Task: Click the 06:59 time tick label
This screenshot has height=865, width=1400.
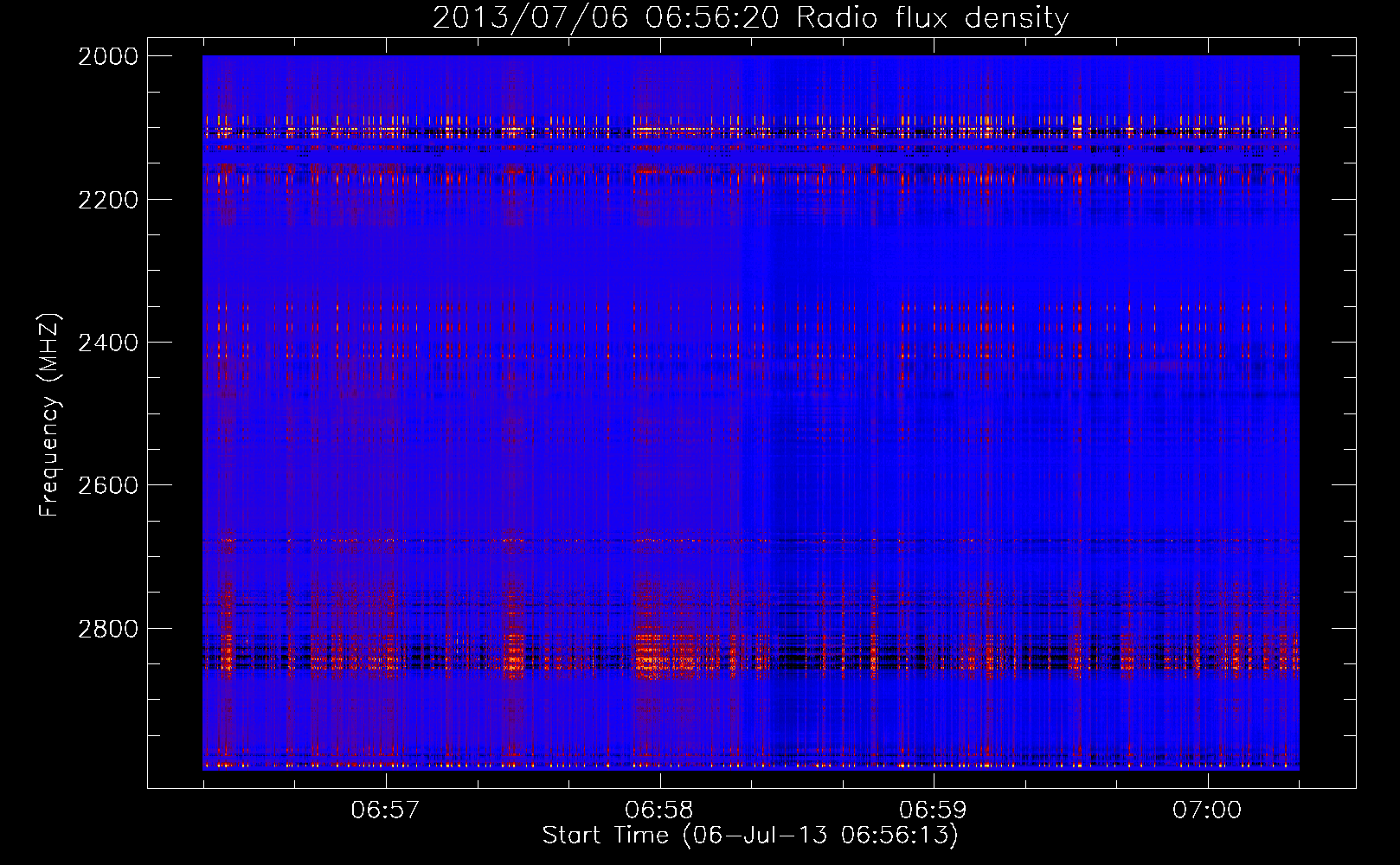Action: pyautogui.click(x=933, y=811)
